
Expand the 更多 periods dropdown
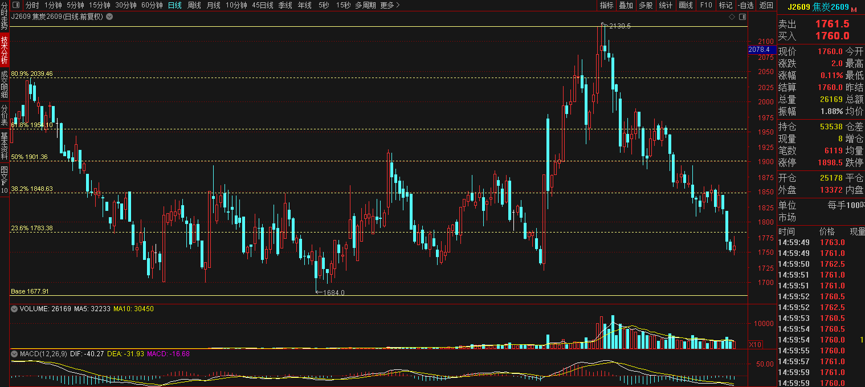click(x=390, y=5)
